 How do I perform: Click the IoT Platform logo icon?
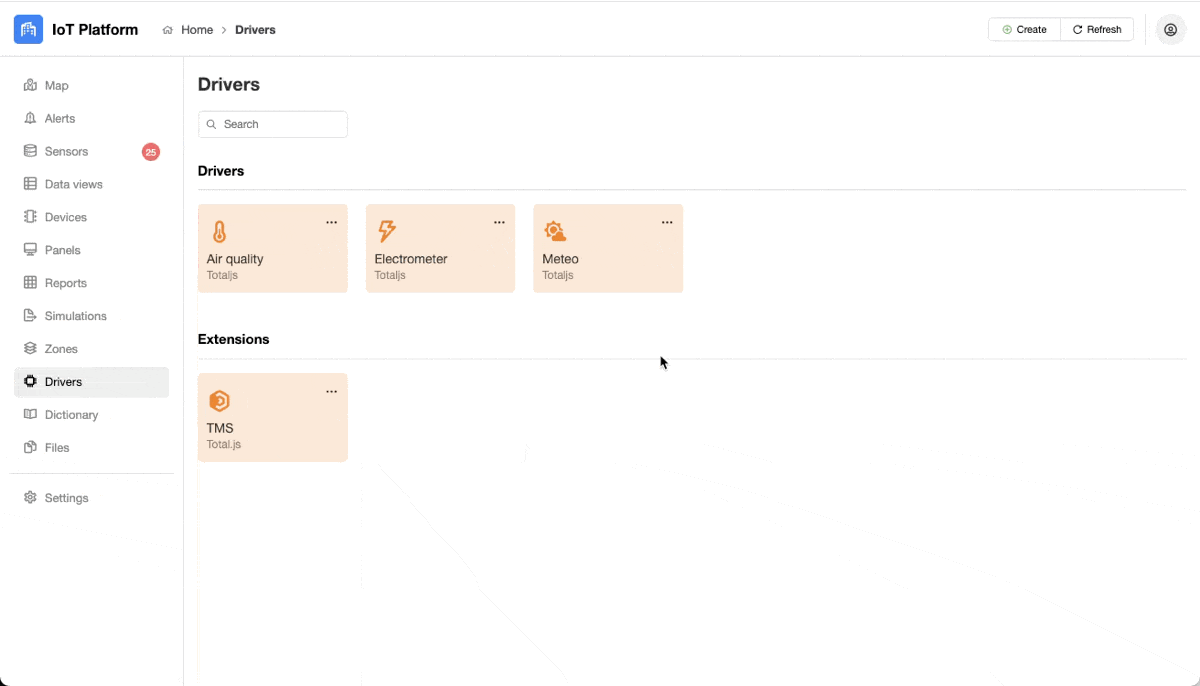[29, 30]
